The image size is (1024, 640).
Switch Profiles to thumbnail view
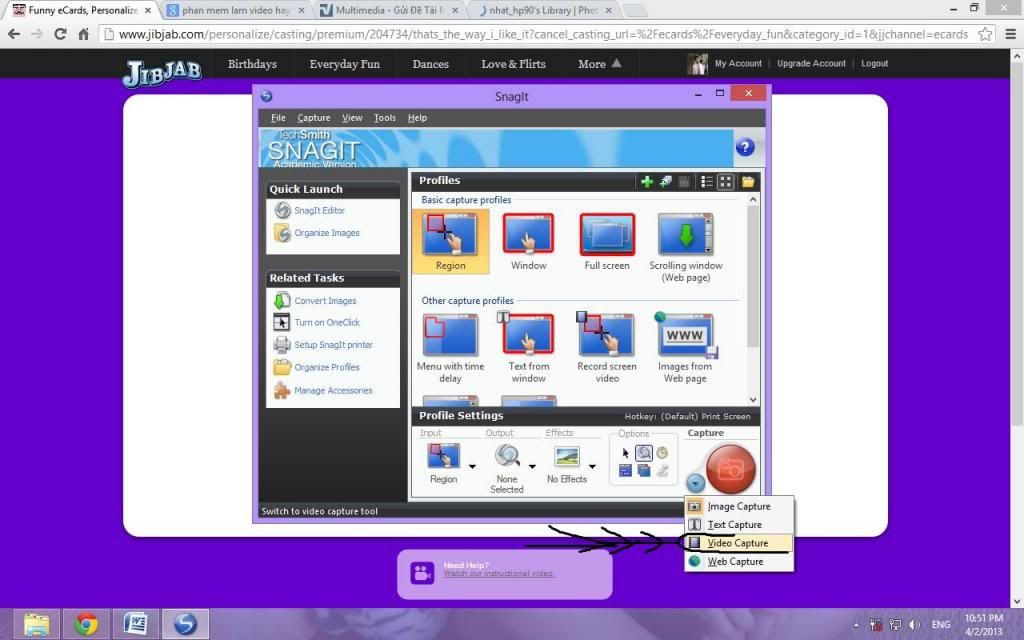coord(726,182)
